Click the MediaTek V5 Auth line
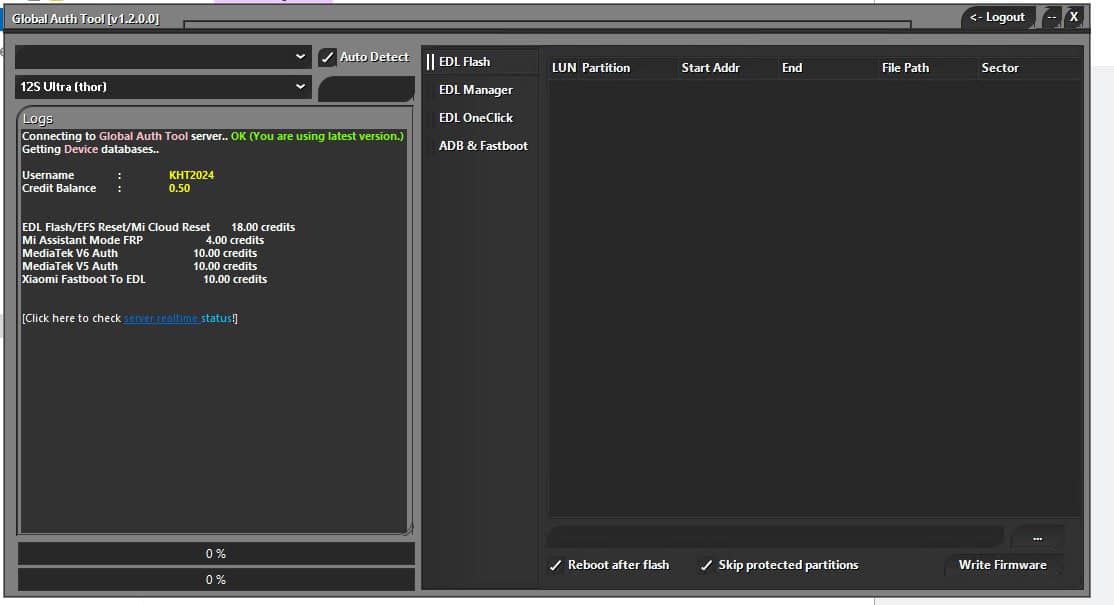 (139, 266)
